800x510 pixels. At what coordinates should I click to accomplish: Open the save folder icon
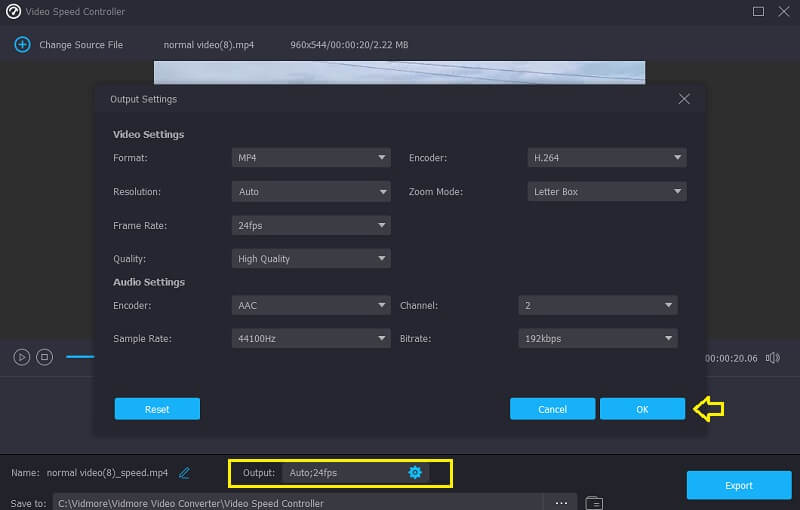(594, 502)
